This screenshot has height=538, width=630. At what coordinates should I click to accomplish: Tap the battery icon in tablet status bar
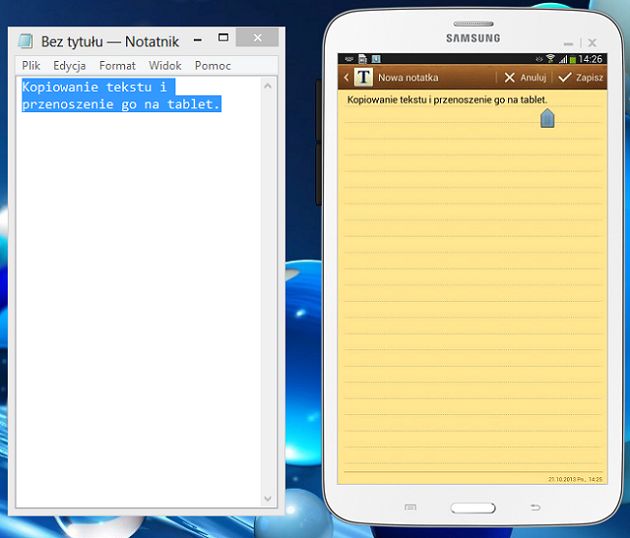pyautogui.click(x=573, y=59)
